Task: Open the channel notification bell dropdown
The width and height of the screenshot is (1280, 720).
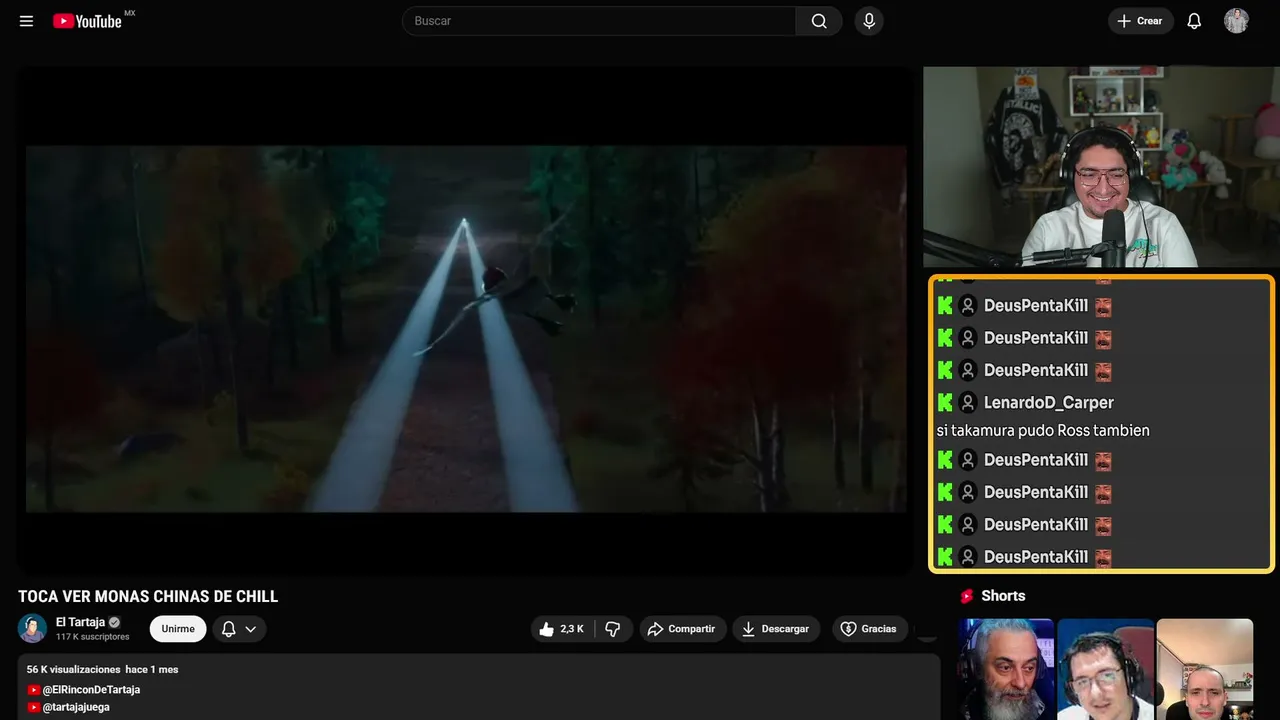Action: click(239, 629)
